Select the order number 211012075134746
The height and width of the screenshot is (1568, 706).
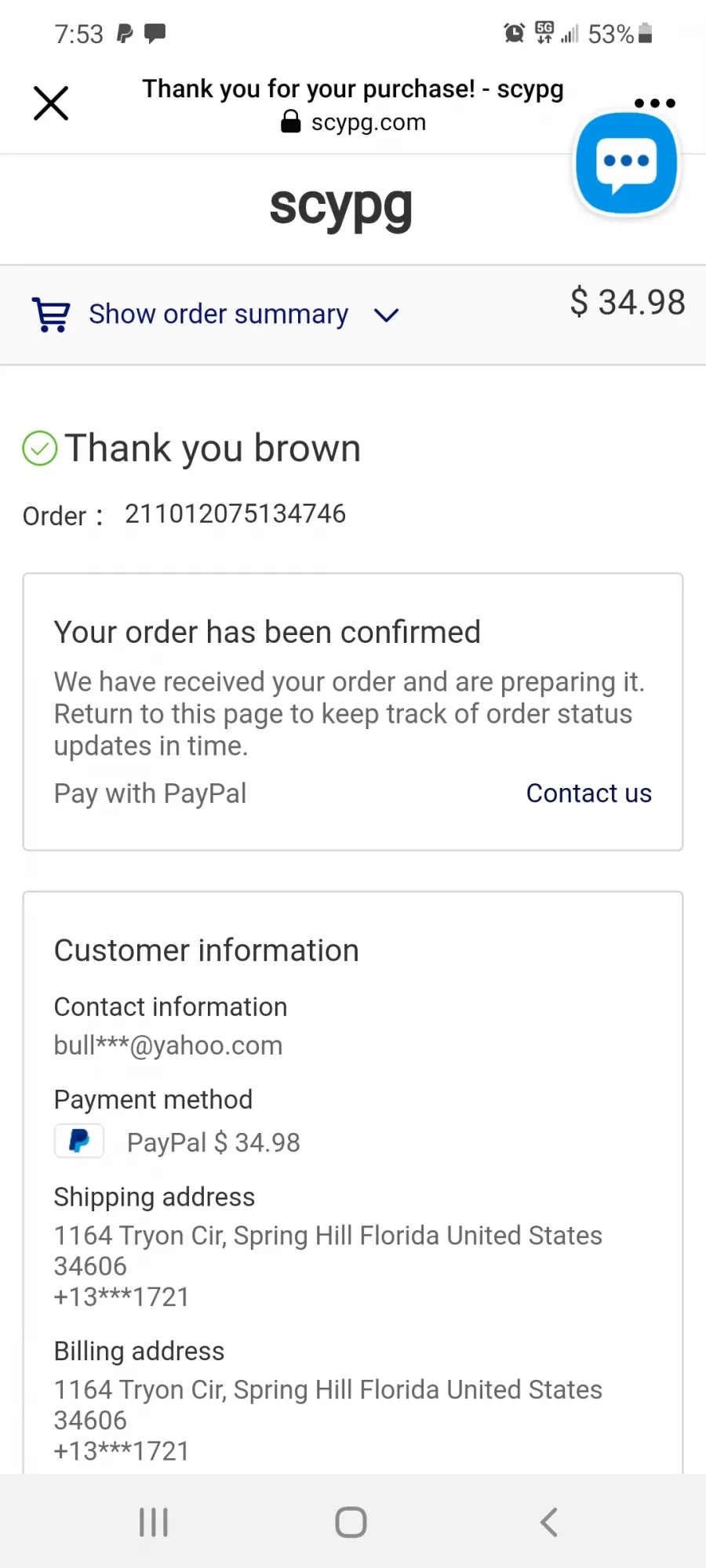tap(235, 514)
